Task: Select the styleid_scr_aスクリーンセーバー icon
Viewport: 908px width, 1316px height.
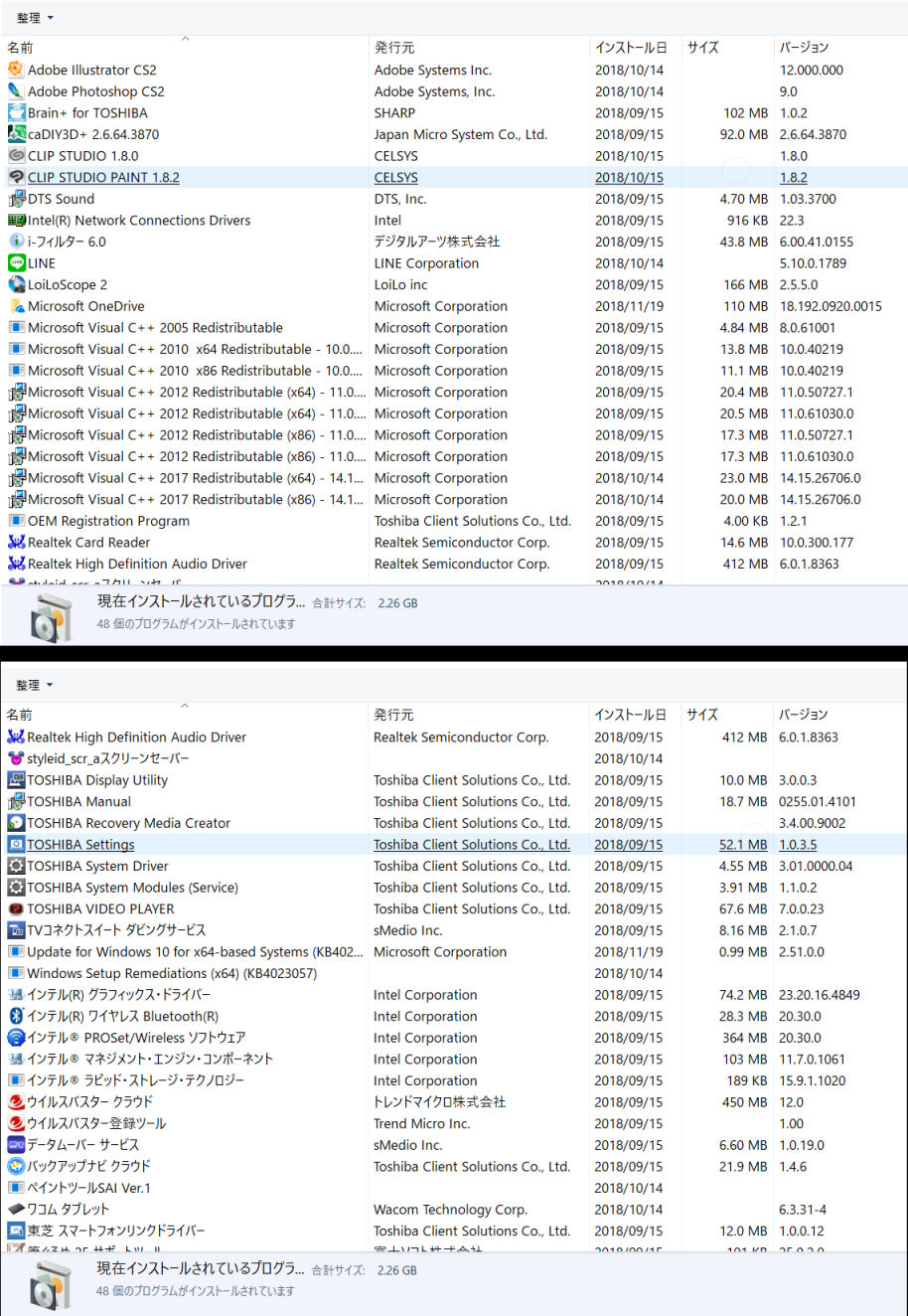Action: point(16,758)
